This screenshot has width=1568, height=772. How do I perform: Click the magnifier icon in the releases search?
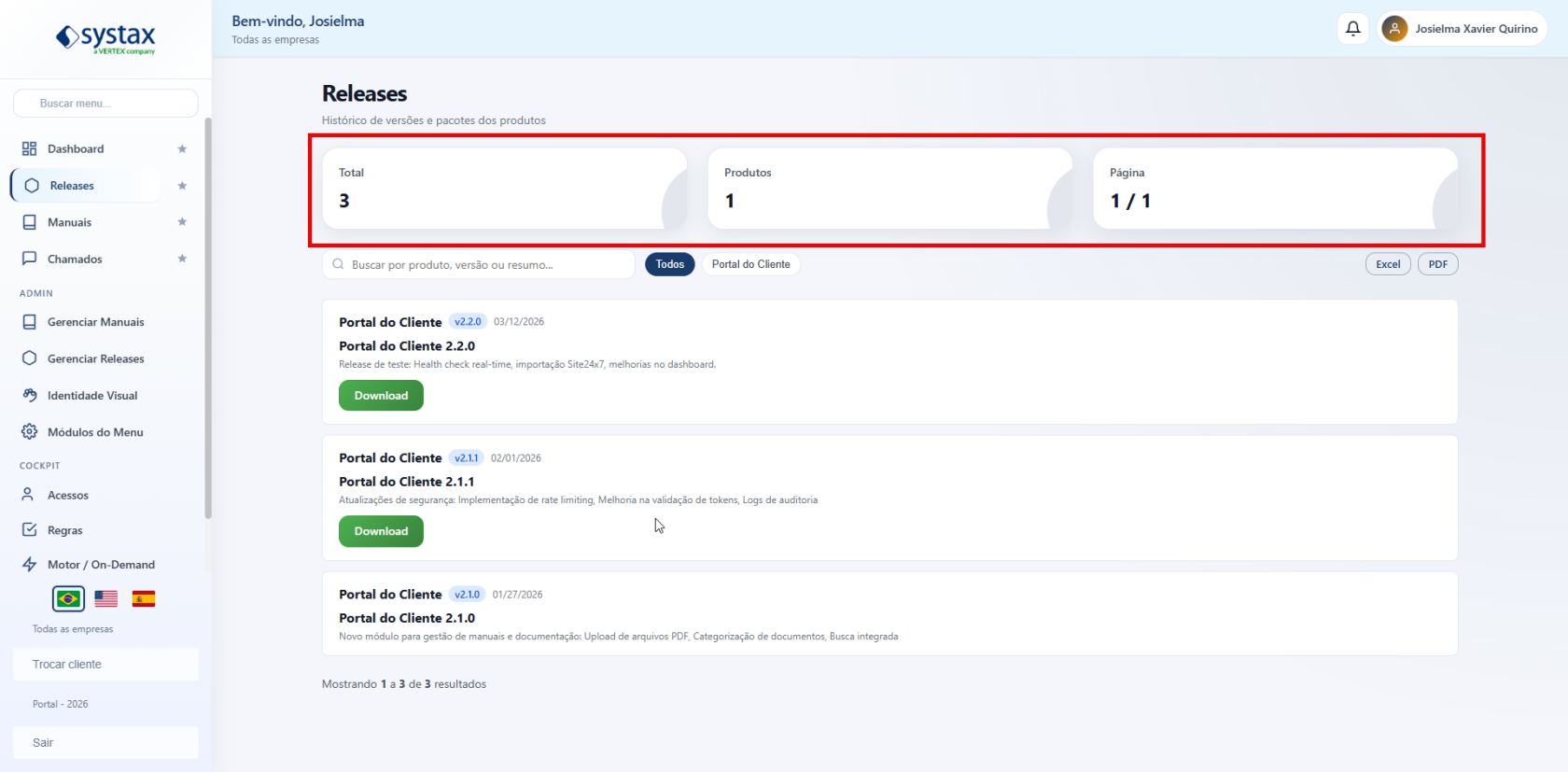(338, 264)
